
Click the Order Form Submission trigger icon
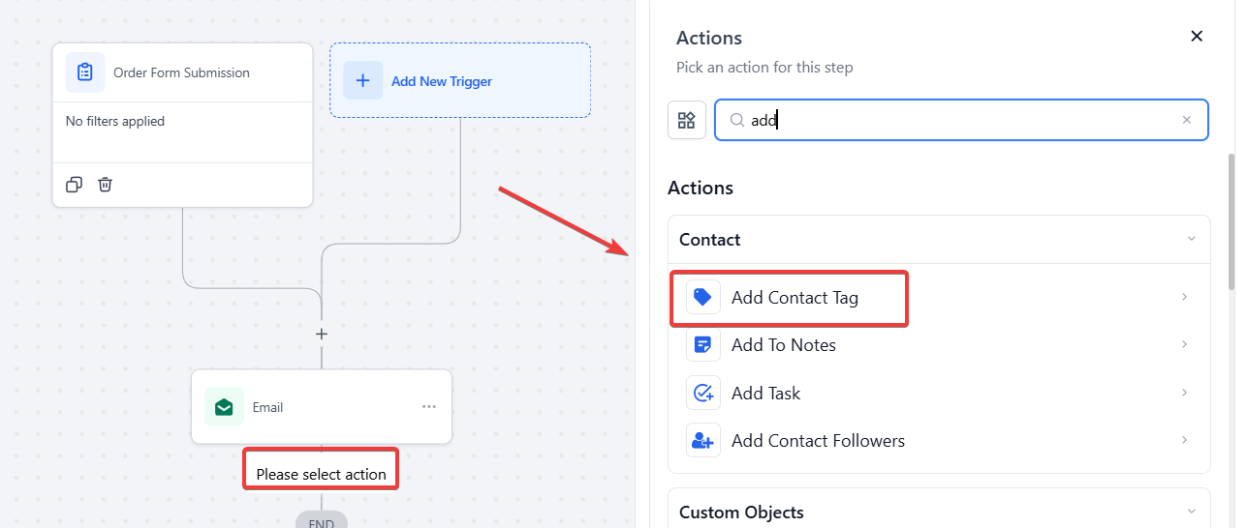[x=85, y=73]
